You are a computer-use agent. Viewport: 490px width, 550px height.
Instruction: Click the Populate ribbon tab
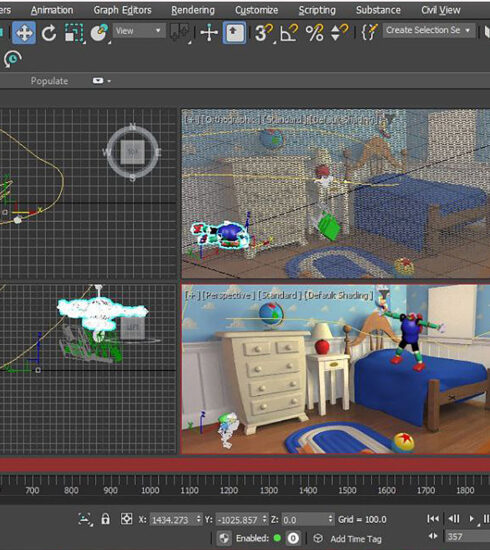(49, 81)
